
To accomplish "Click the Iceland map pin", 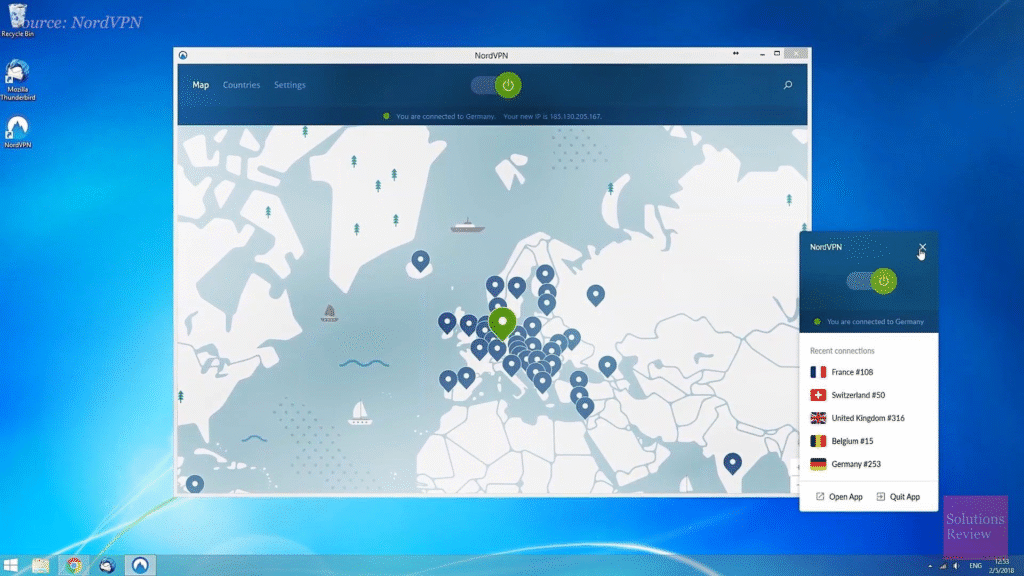I will [x=421, y=261].
